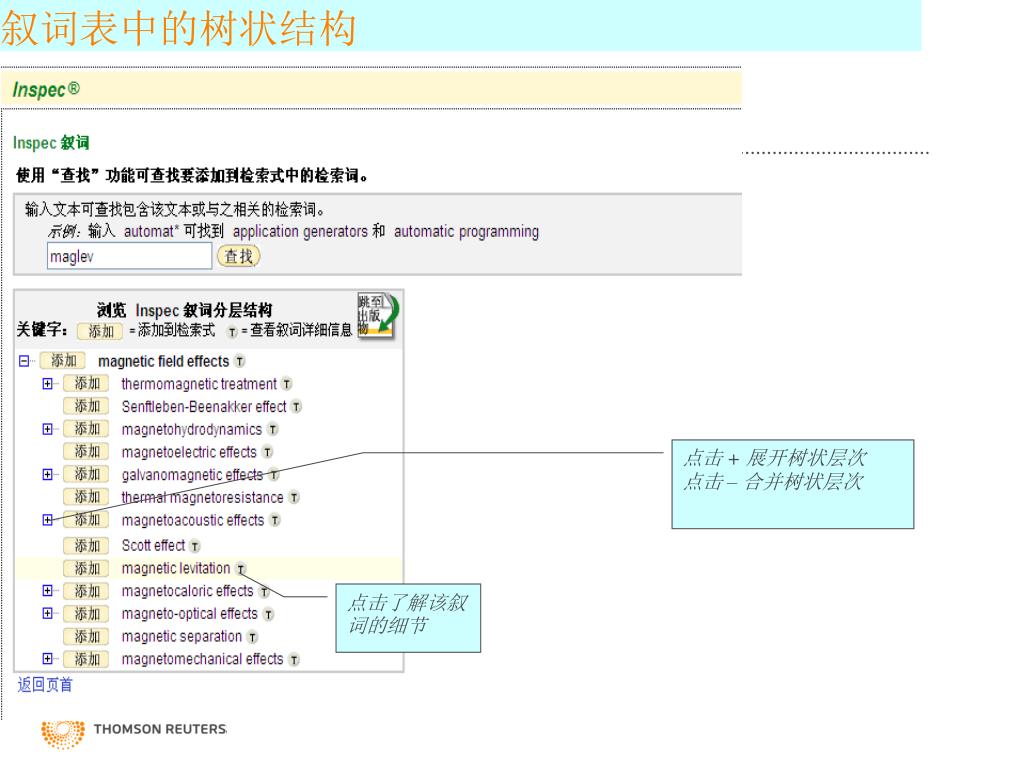Select the magnetic levitation term text
Image resolution: width=1024 pixels, height=768 pixels.
176,568
